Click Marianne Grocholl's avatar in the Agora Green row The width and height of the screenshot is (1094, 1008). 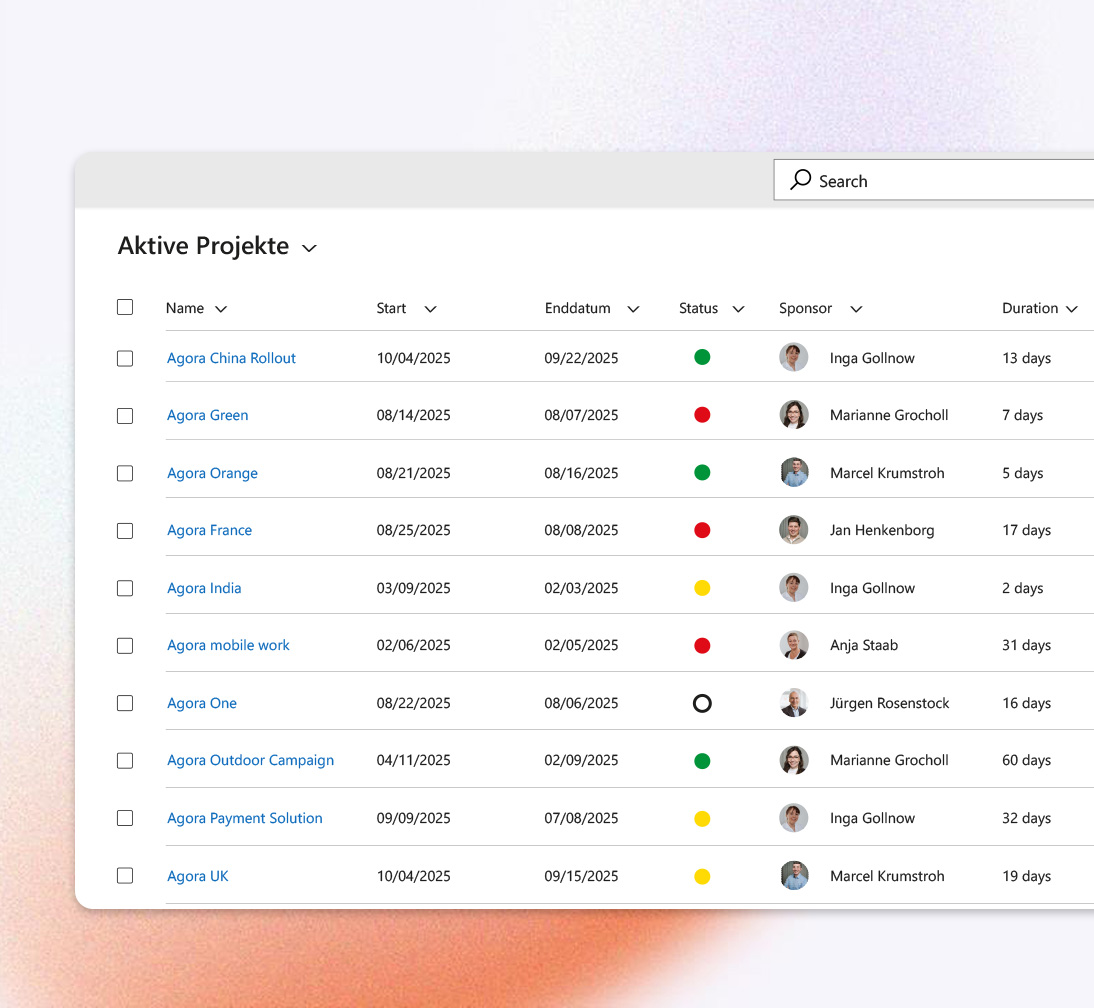(793, 414)
